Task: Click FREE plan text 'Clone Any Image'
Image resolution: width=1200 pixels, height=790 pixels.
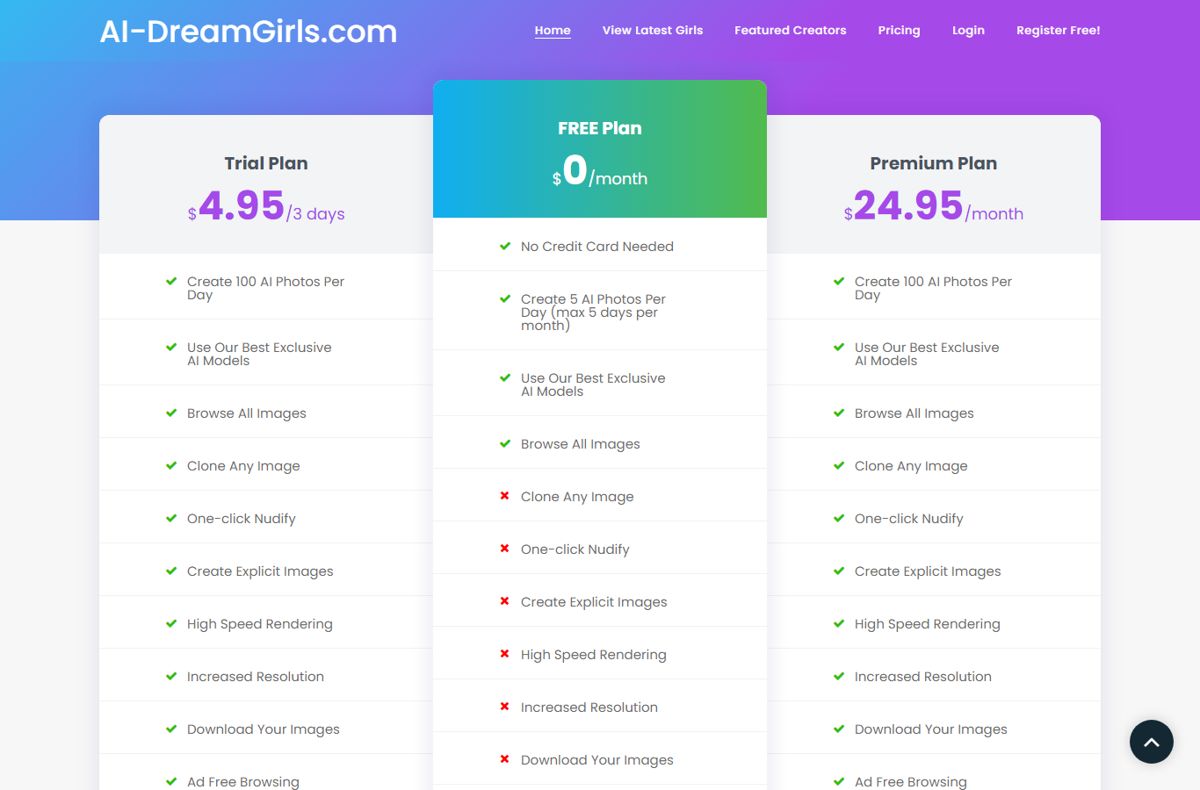Action: pos(577,497)
